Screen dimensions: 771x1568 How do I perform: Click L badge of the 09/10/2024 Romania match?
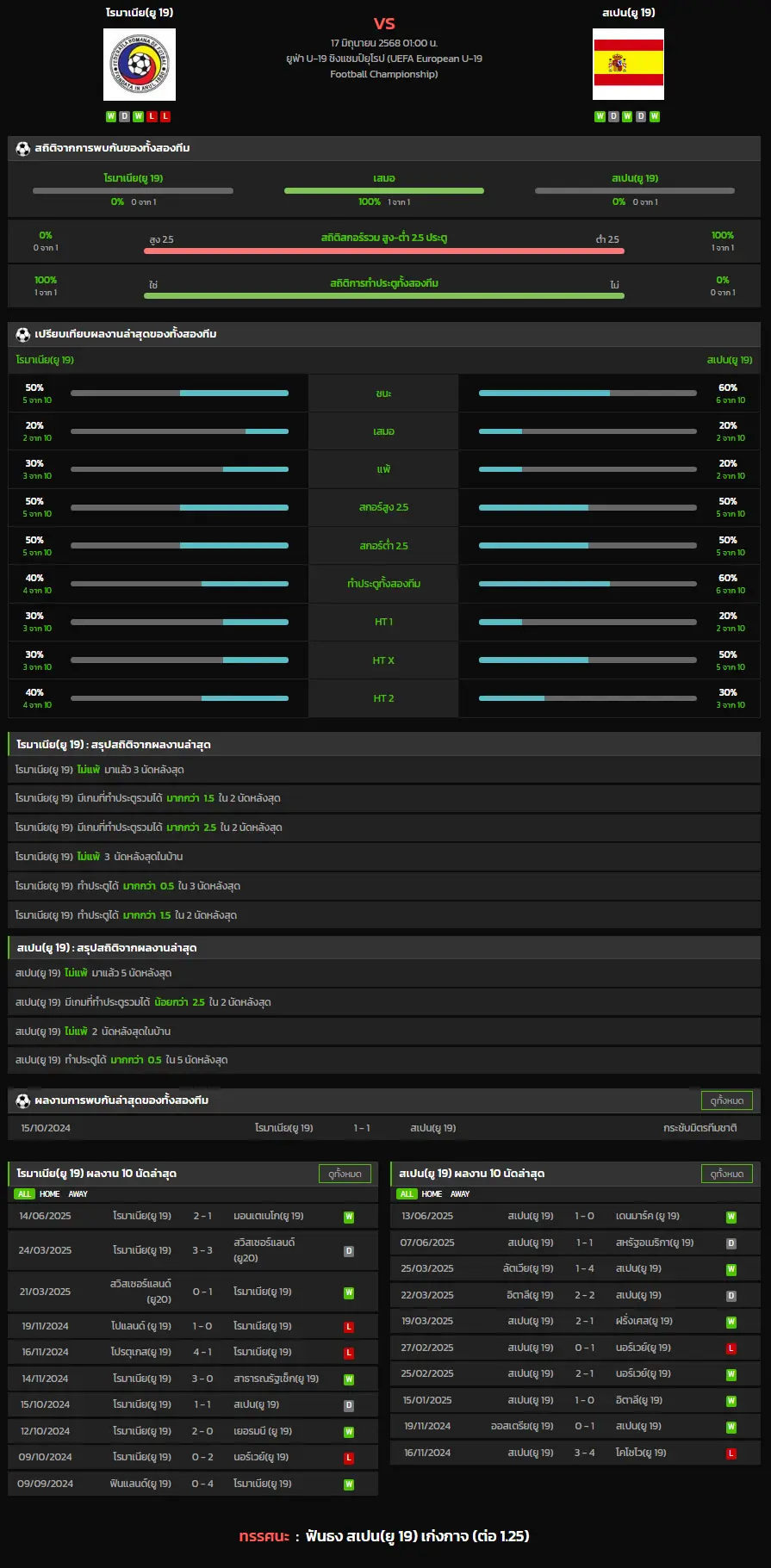pyautogui.click(x=349, y=1458)
